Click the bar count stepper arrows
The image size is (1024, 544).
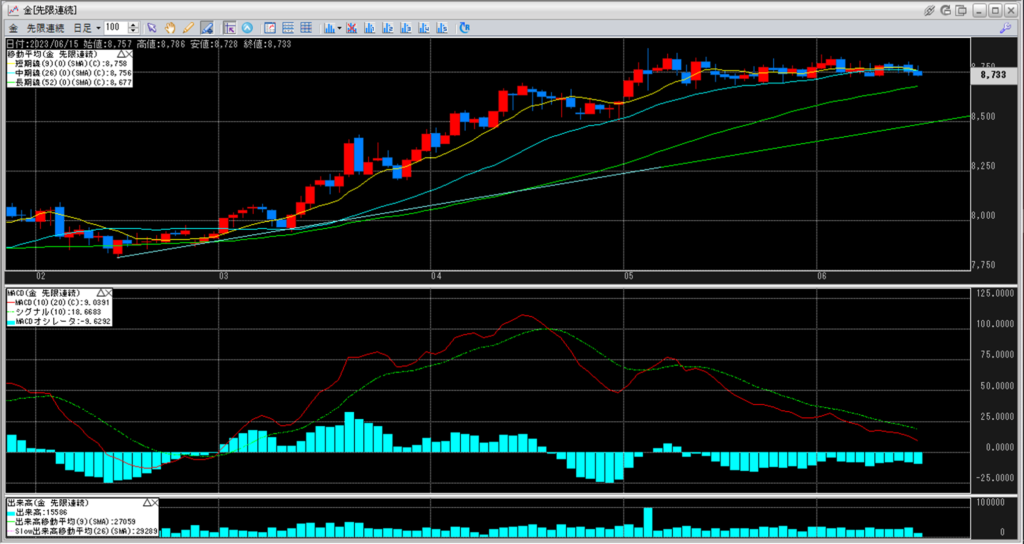134,27
